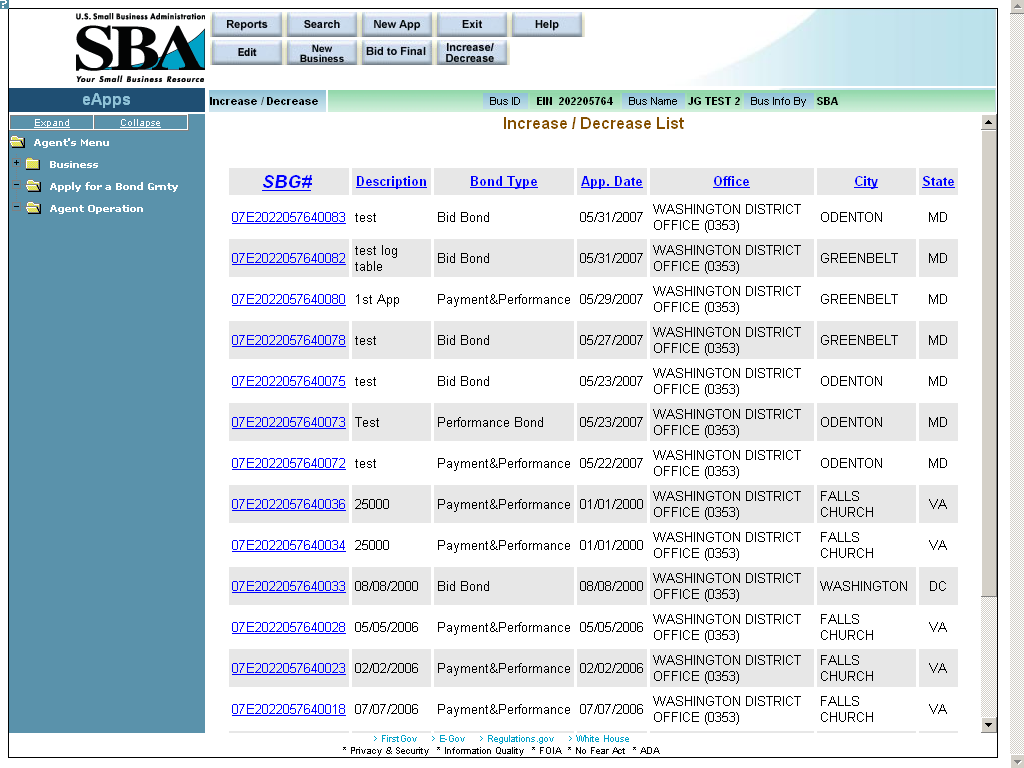This screenshot has width=1024, height=768.
Task: Click the Apply for a Bond Grnty folder icon
Action: [x=33, y=186]
